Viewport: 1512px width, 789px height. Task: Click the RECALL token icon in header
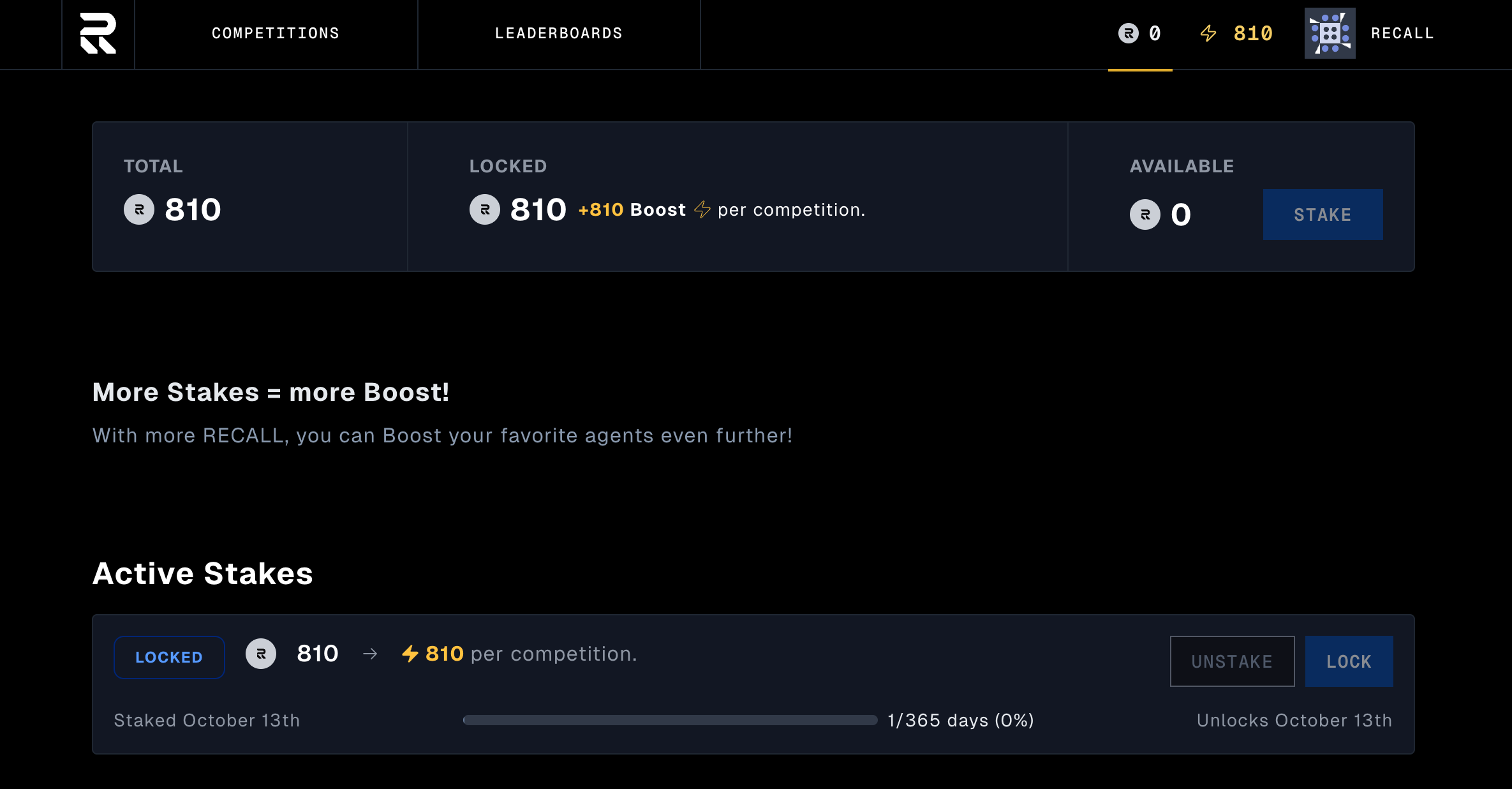pos(1128,33)
